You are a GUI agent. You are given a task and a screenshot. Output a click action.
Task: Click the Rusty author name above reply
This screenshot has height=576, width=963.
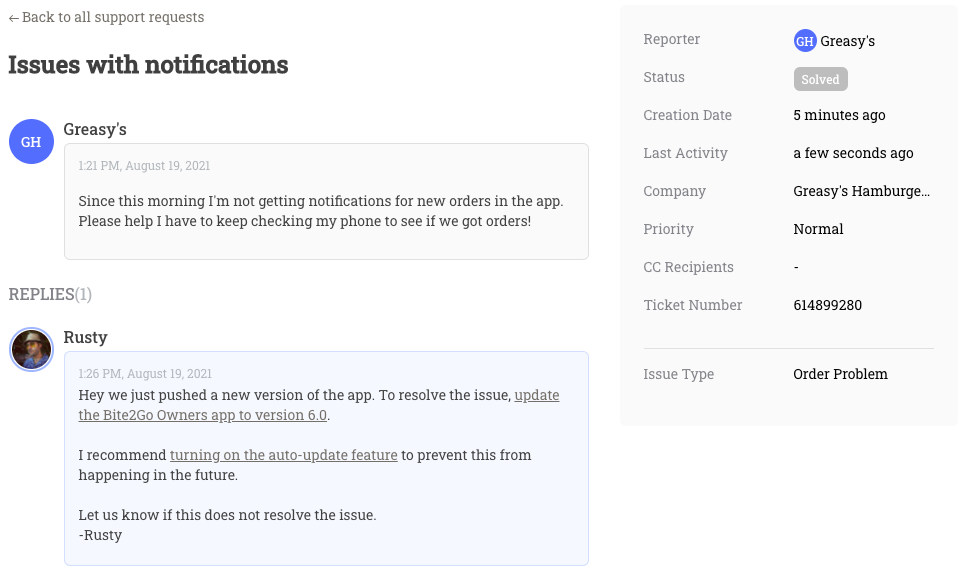click(x=85, y=337)
